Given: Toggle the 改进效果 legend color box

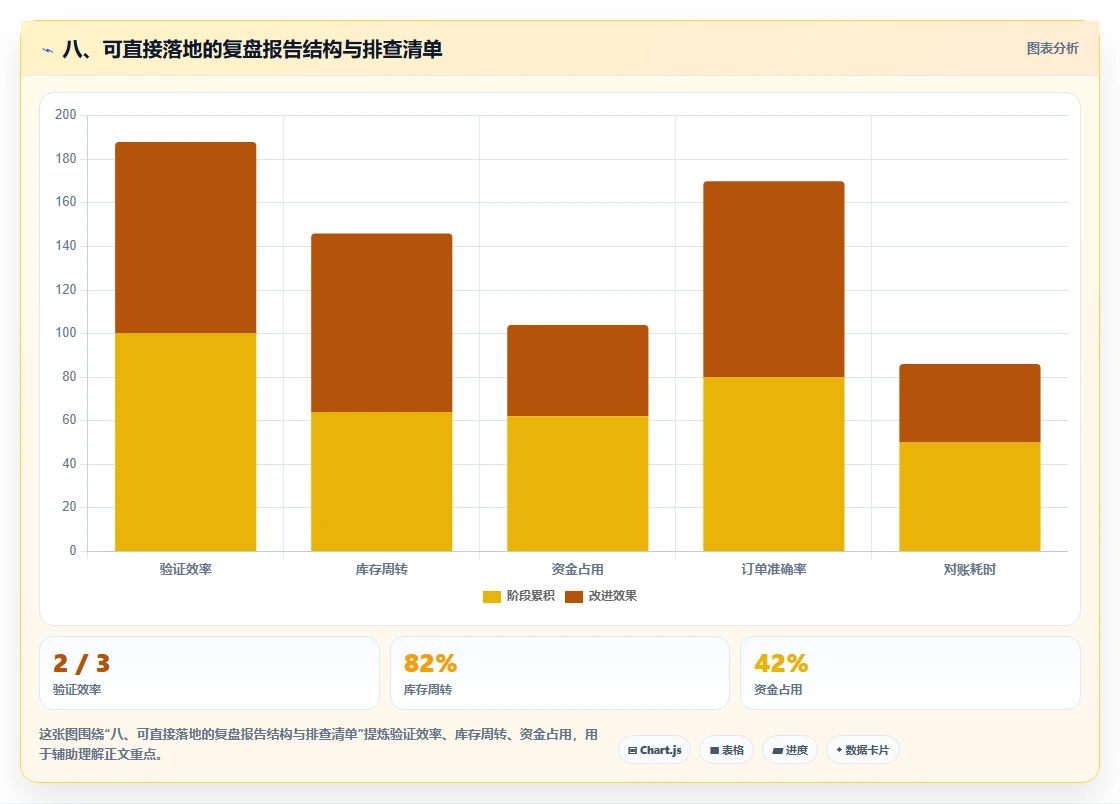Looking at the screenshot, I should [x=574, y=596].
